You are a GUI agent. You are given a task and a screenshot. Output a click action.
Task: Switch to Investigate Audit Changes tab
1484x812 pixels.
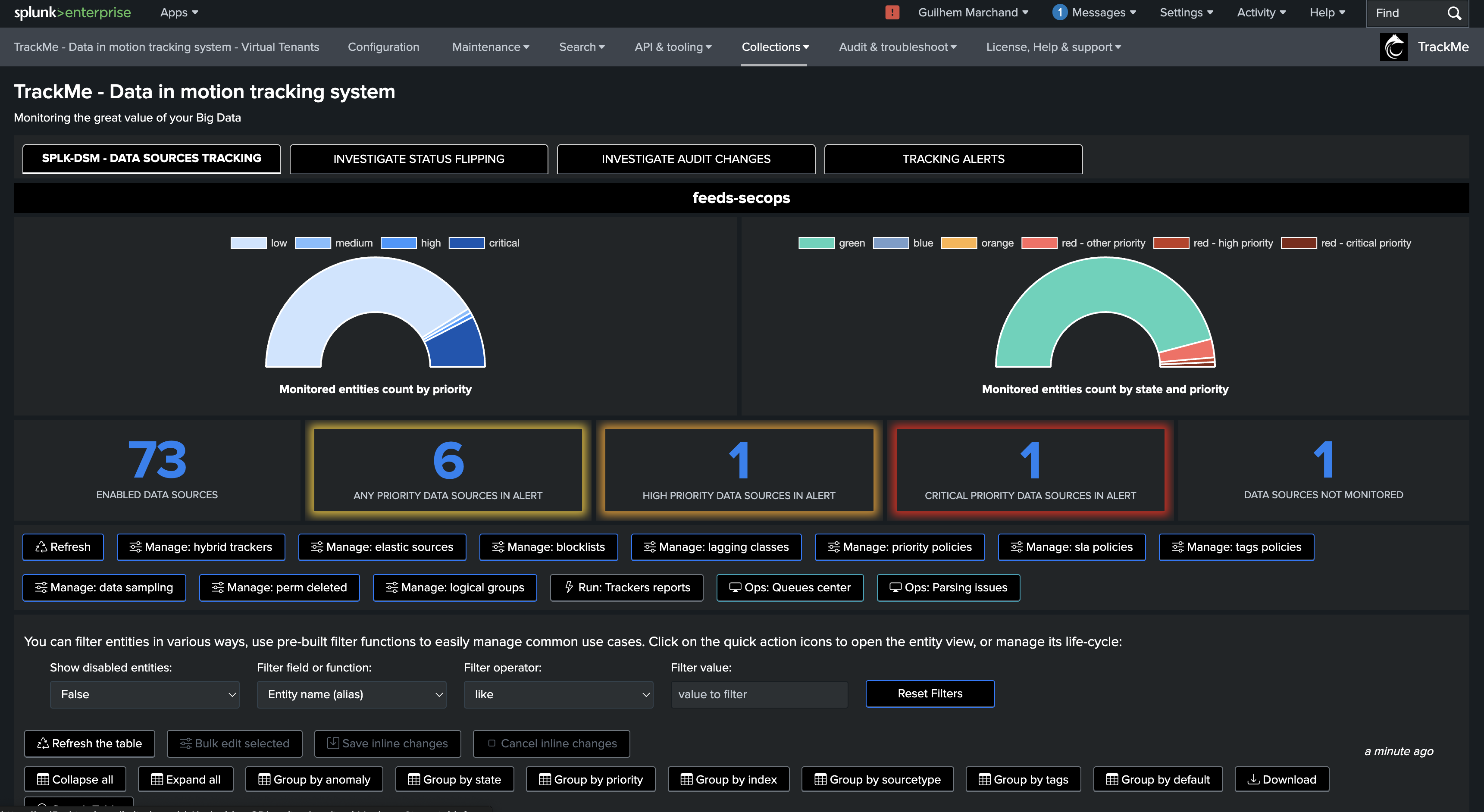[x=686, y=158]
